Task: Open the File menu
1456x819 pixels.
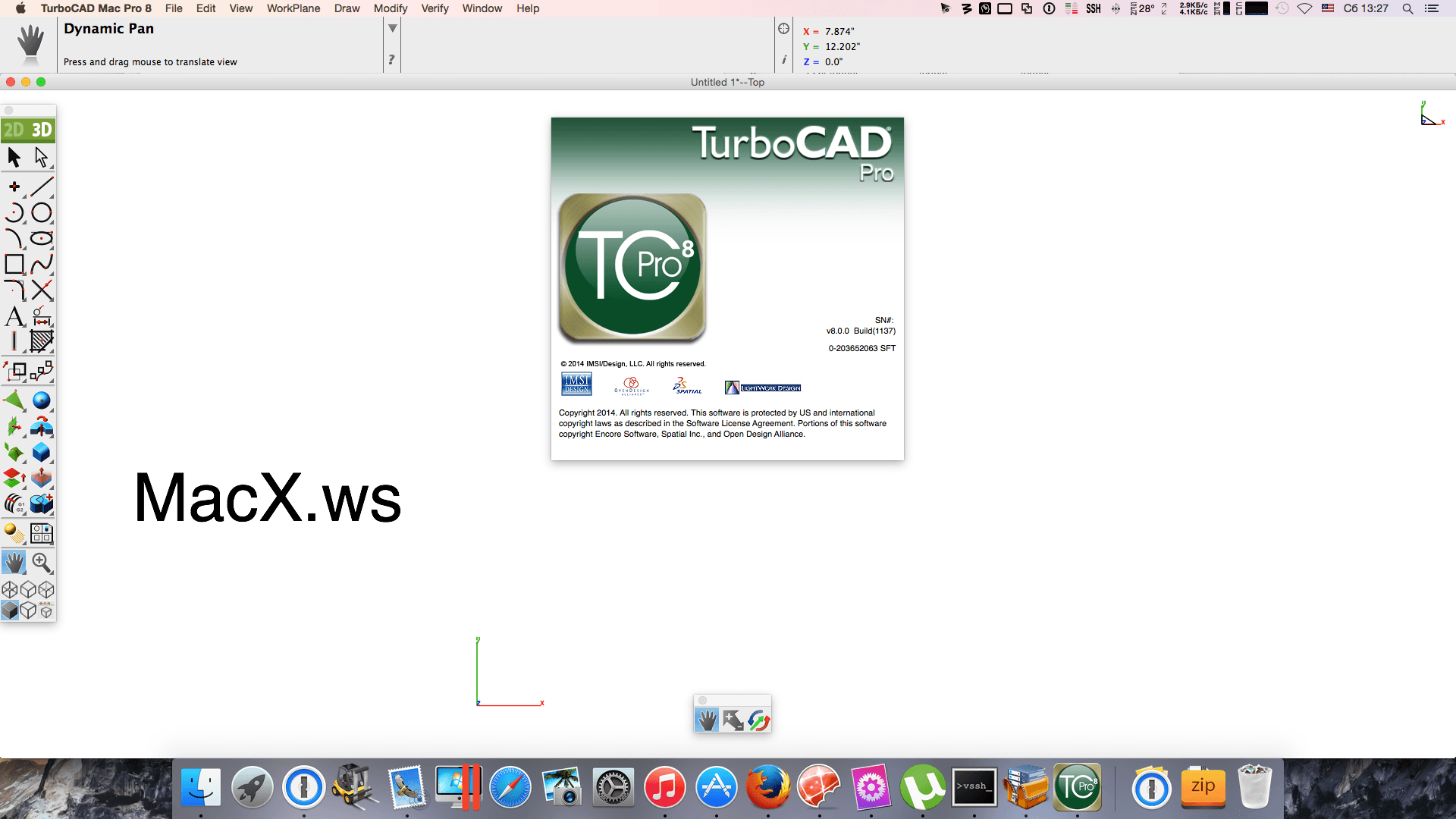Action: tap(174, 8)
